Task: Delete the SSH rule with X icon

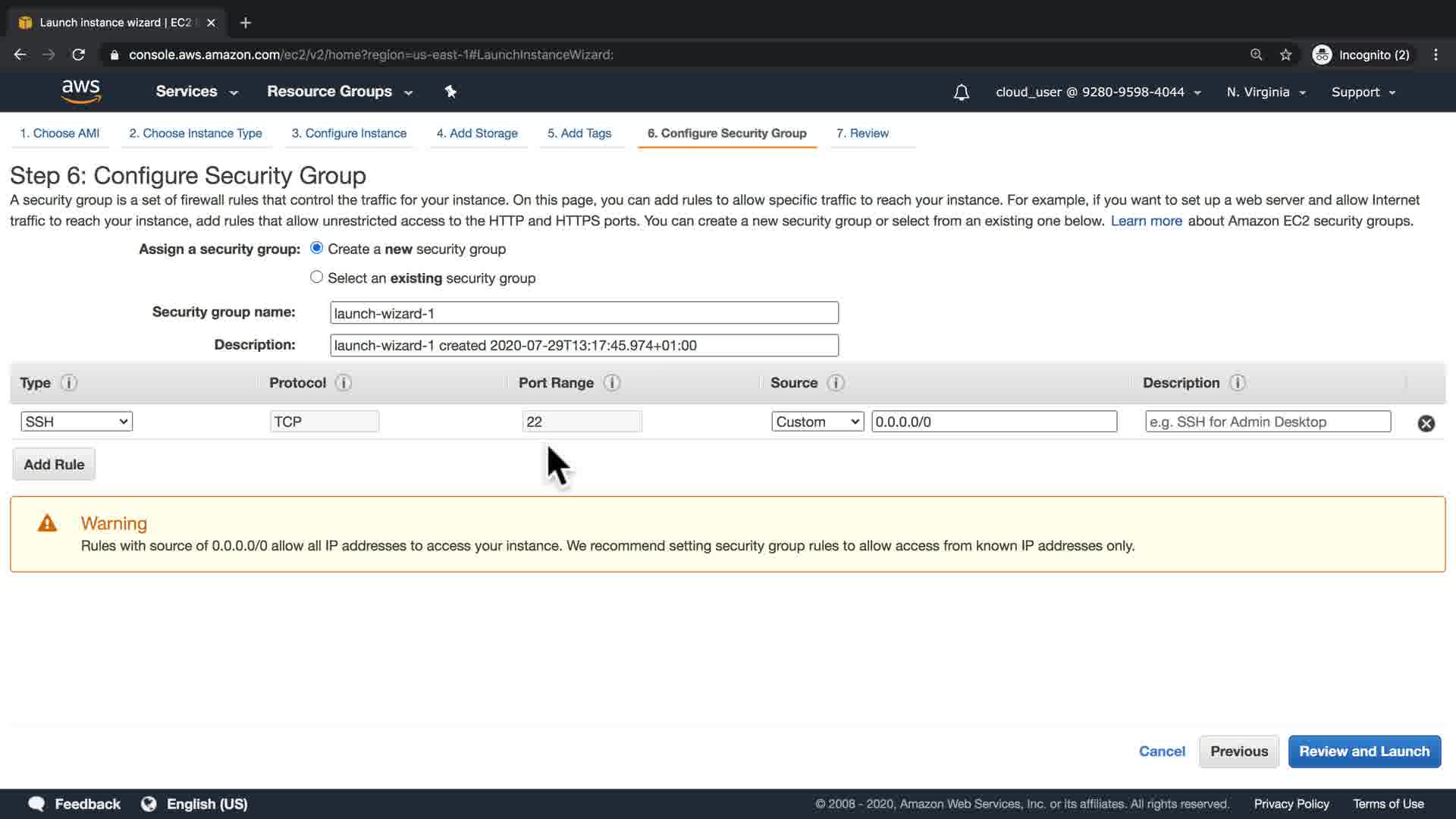Action: (x=1426, y=423)
